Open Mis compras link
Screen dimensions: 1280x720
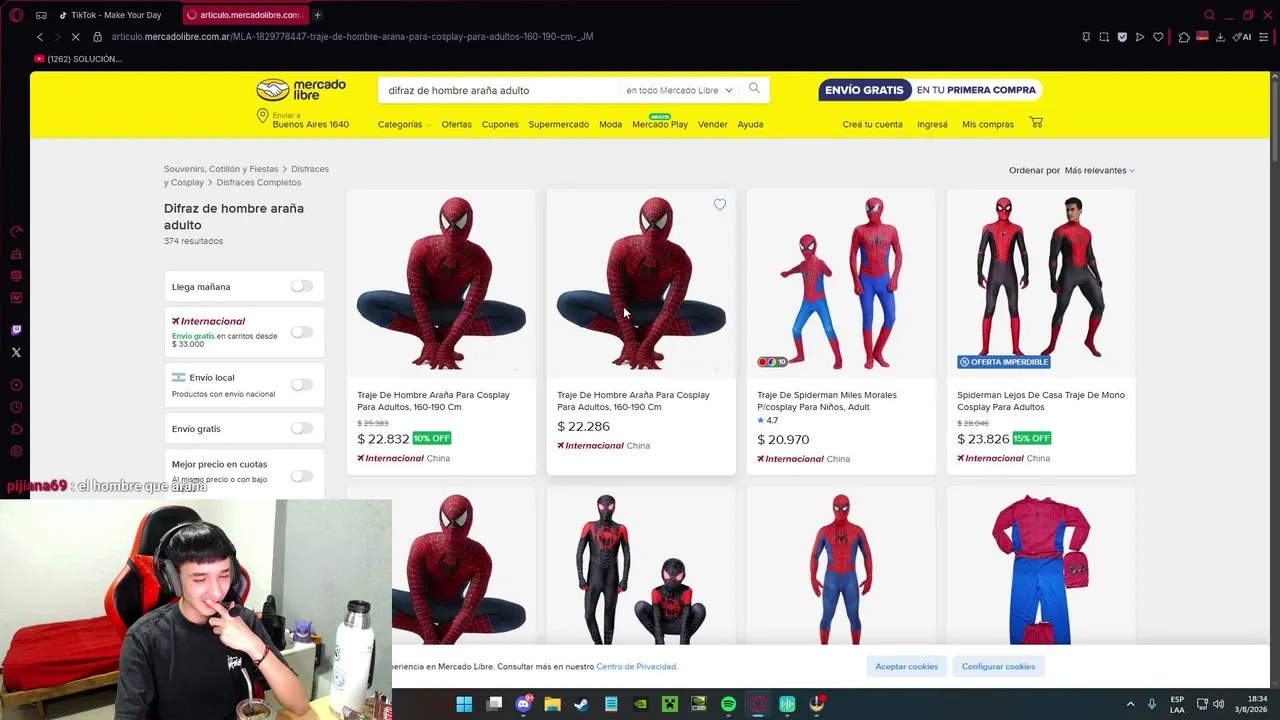tap(988, 124)
